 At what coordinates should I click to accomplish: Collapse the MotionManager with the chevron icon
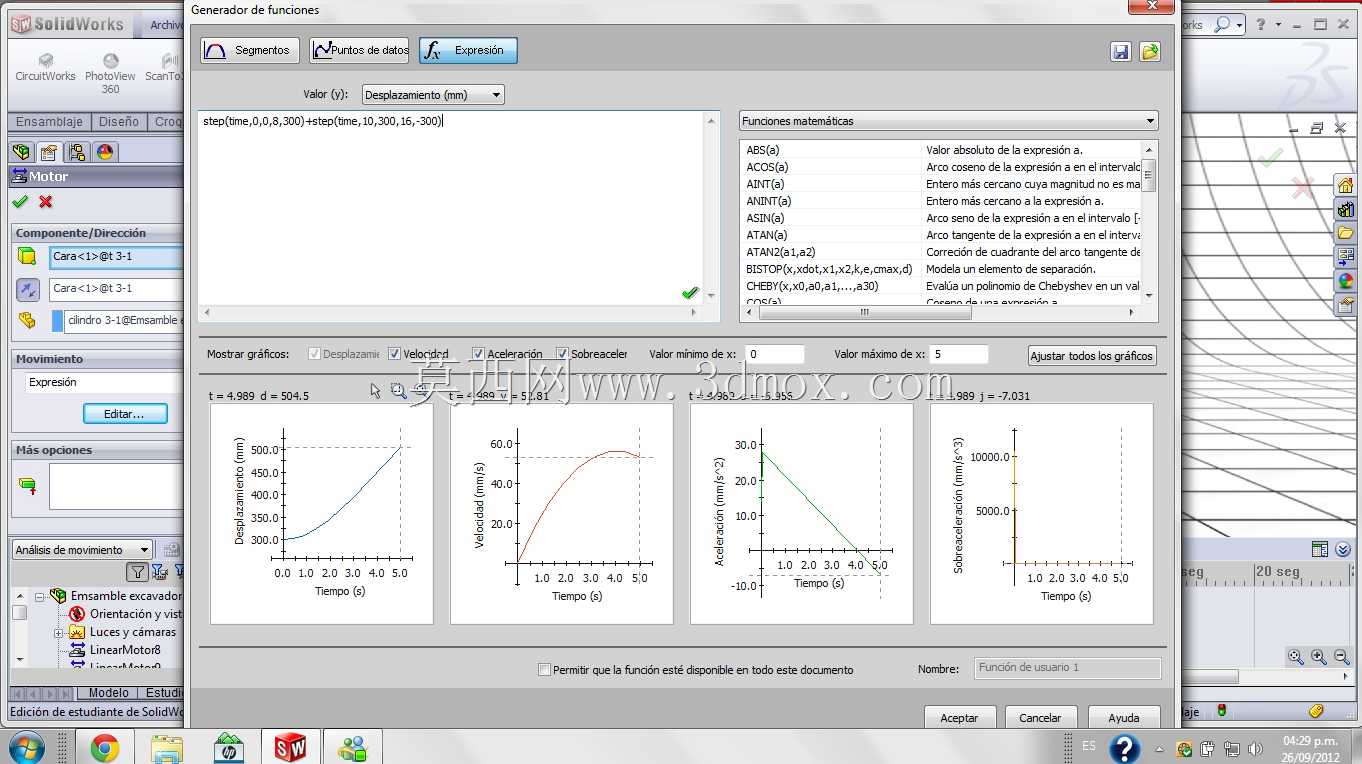click(1342, 549)
